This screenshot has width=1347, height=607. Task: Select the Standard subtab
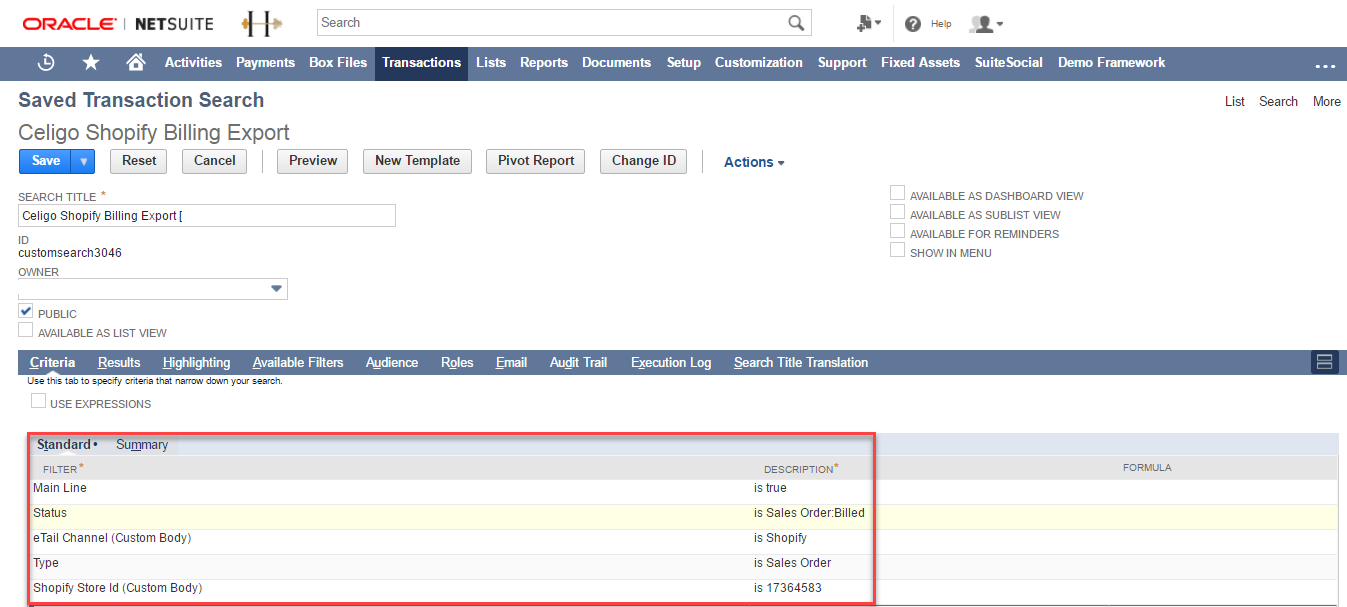64,444
